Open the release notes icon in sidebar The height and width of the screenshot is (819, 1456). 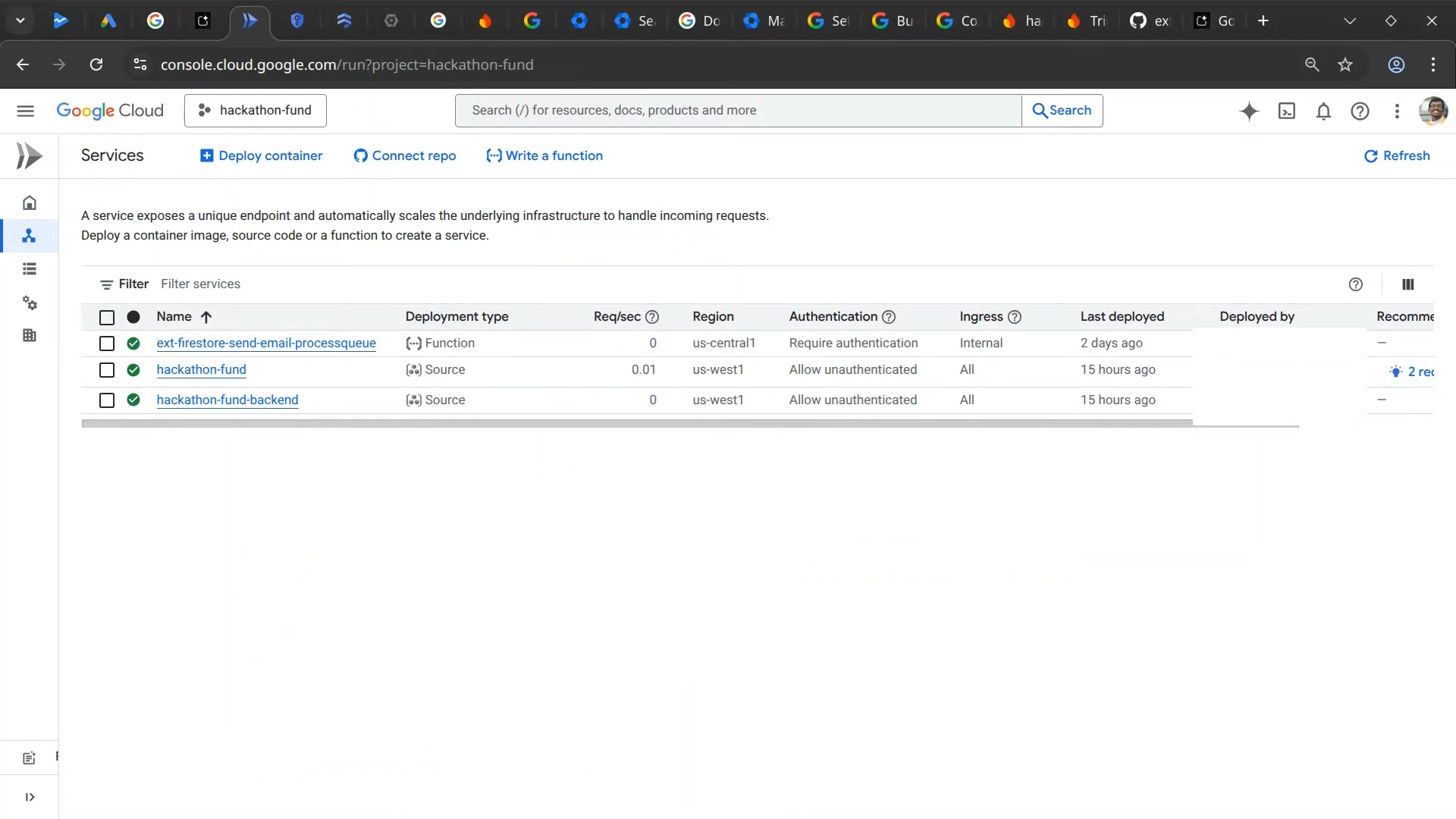30,758
